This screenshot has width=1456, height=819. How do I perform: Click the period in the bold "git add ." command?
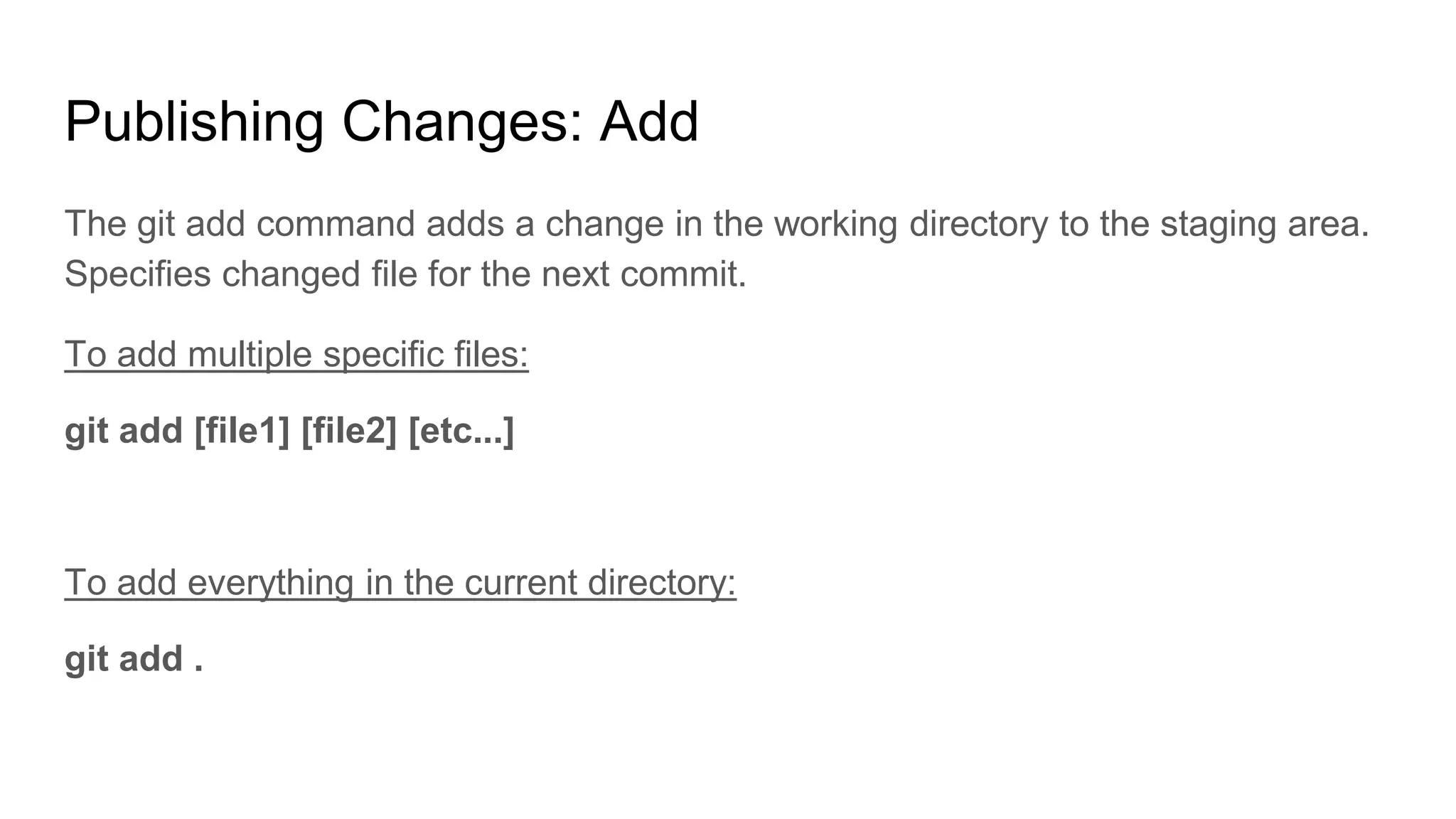tap(198, 669)
